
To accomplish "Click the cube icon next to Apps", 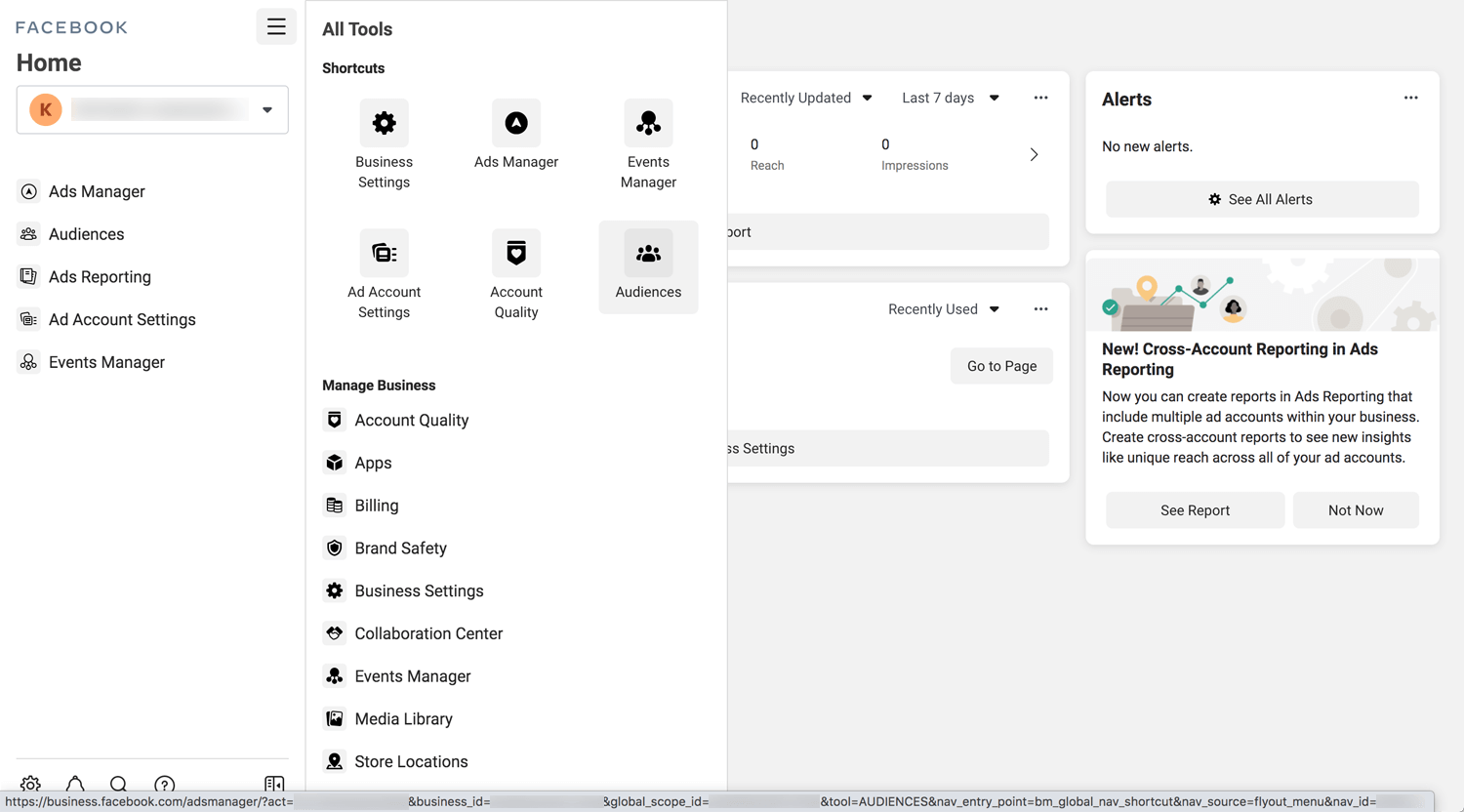I will pos(335,463).
